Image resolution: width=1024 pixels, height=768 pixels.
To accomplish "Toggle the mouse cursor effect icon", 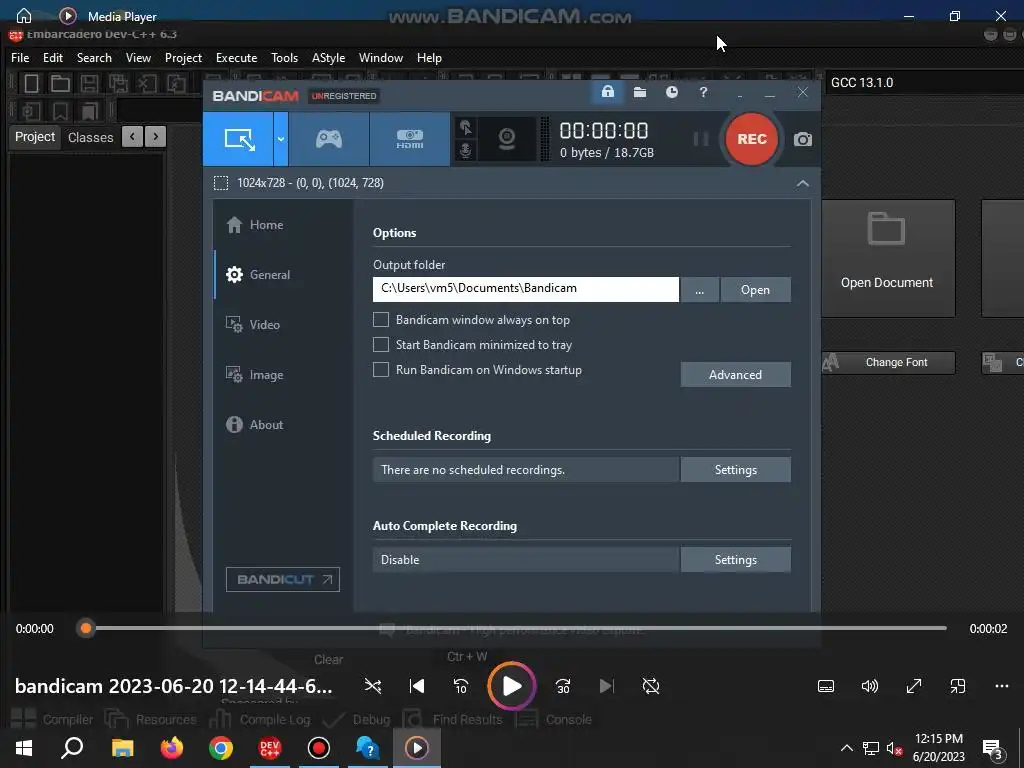I will 466,127.
